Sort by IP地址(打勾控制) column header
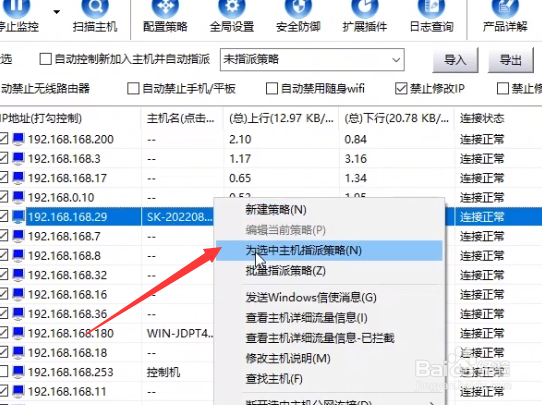 [x=70, y=119]
